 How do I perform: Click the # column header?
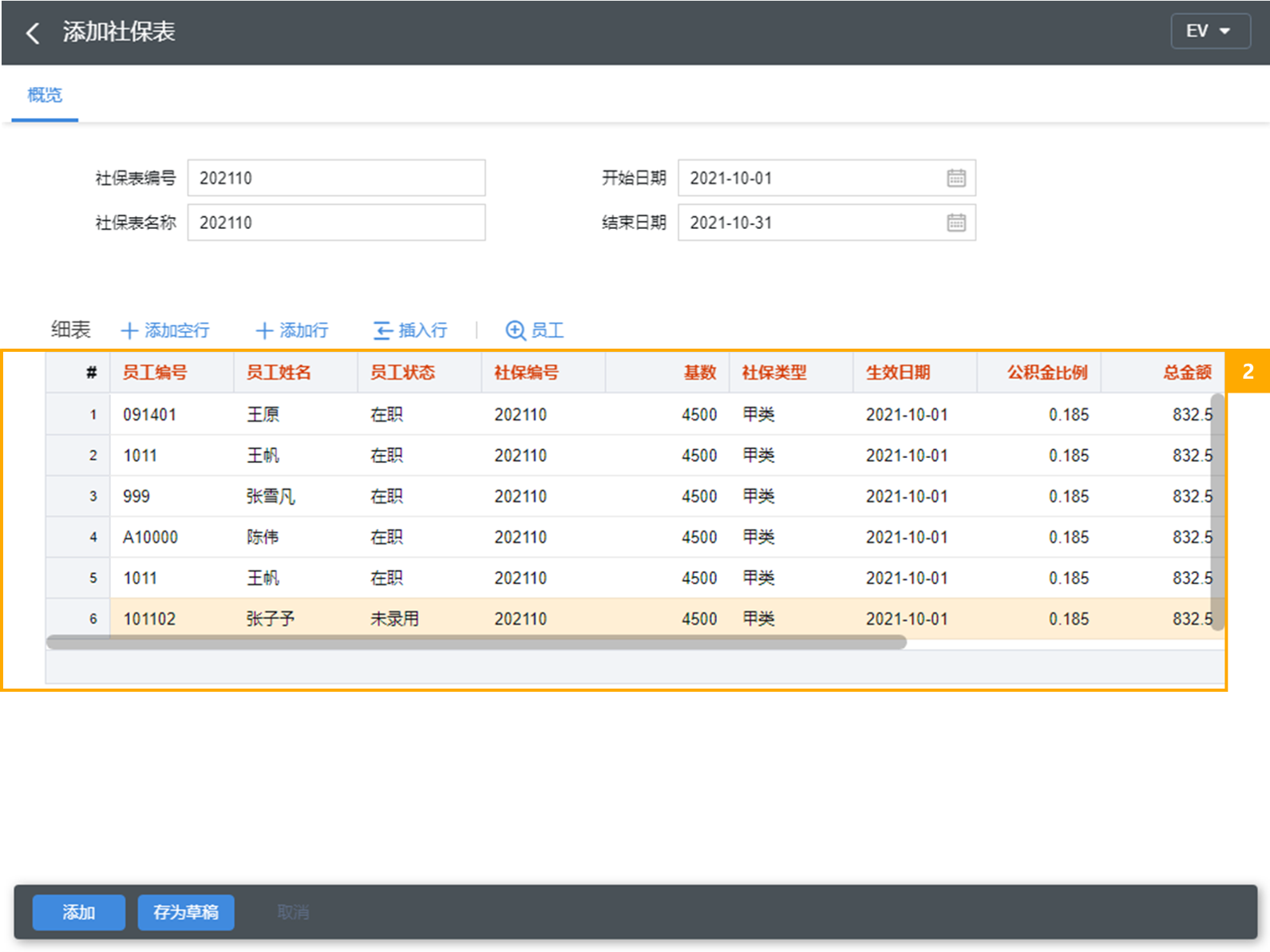coord(78,373)
